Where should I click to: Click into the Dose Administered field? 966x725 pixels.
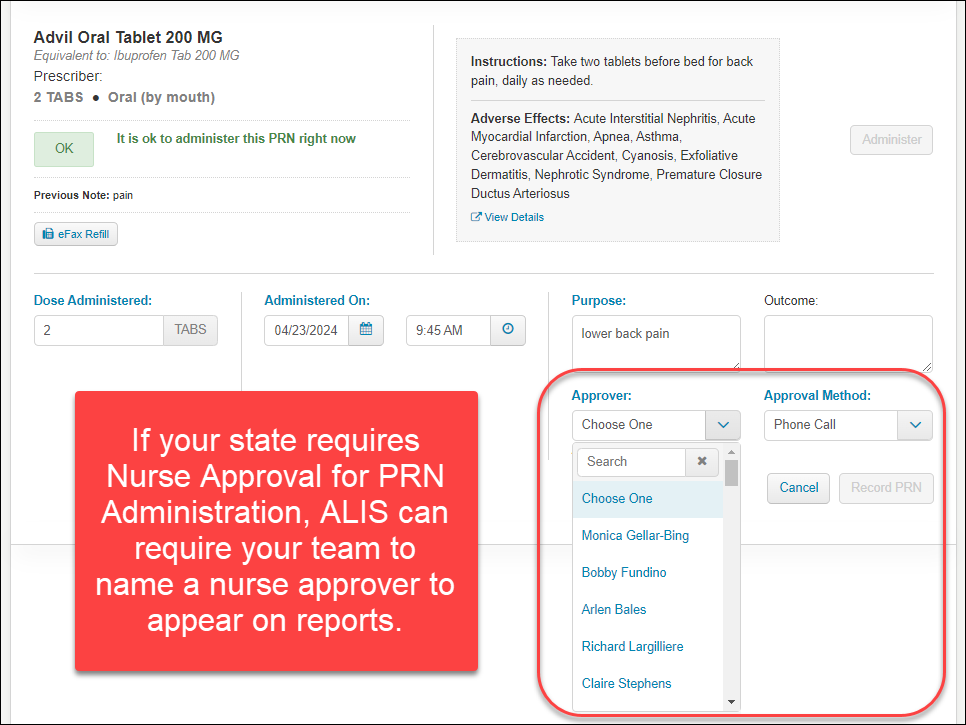coord(98,331)
